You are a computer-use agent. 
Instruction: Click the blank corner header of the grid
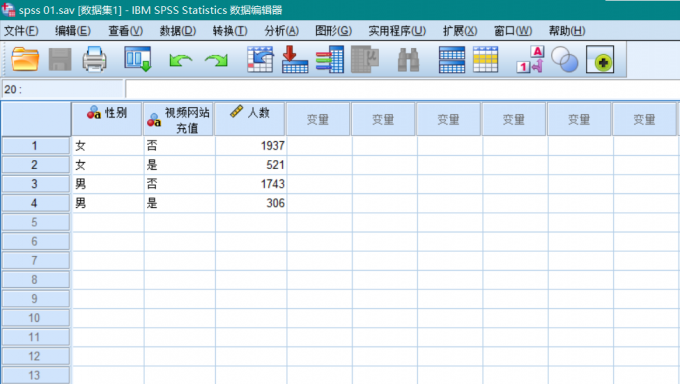click(36, 119)
